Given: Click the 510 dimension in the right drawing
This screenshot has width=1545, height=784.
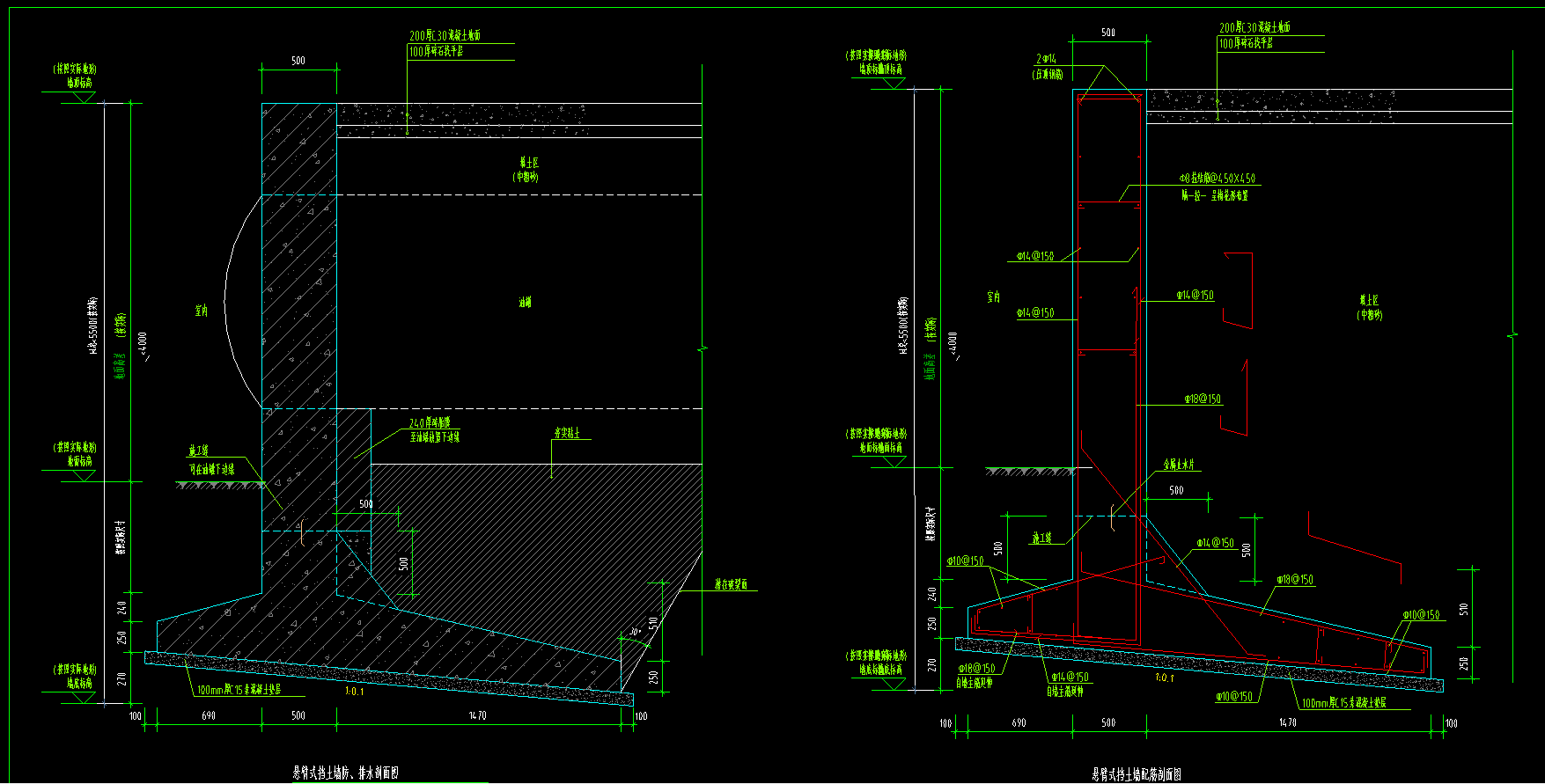Looking at the screenshot, I should point(1464,609).
